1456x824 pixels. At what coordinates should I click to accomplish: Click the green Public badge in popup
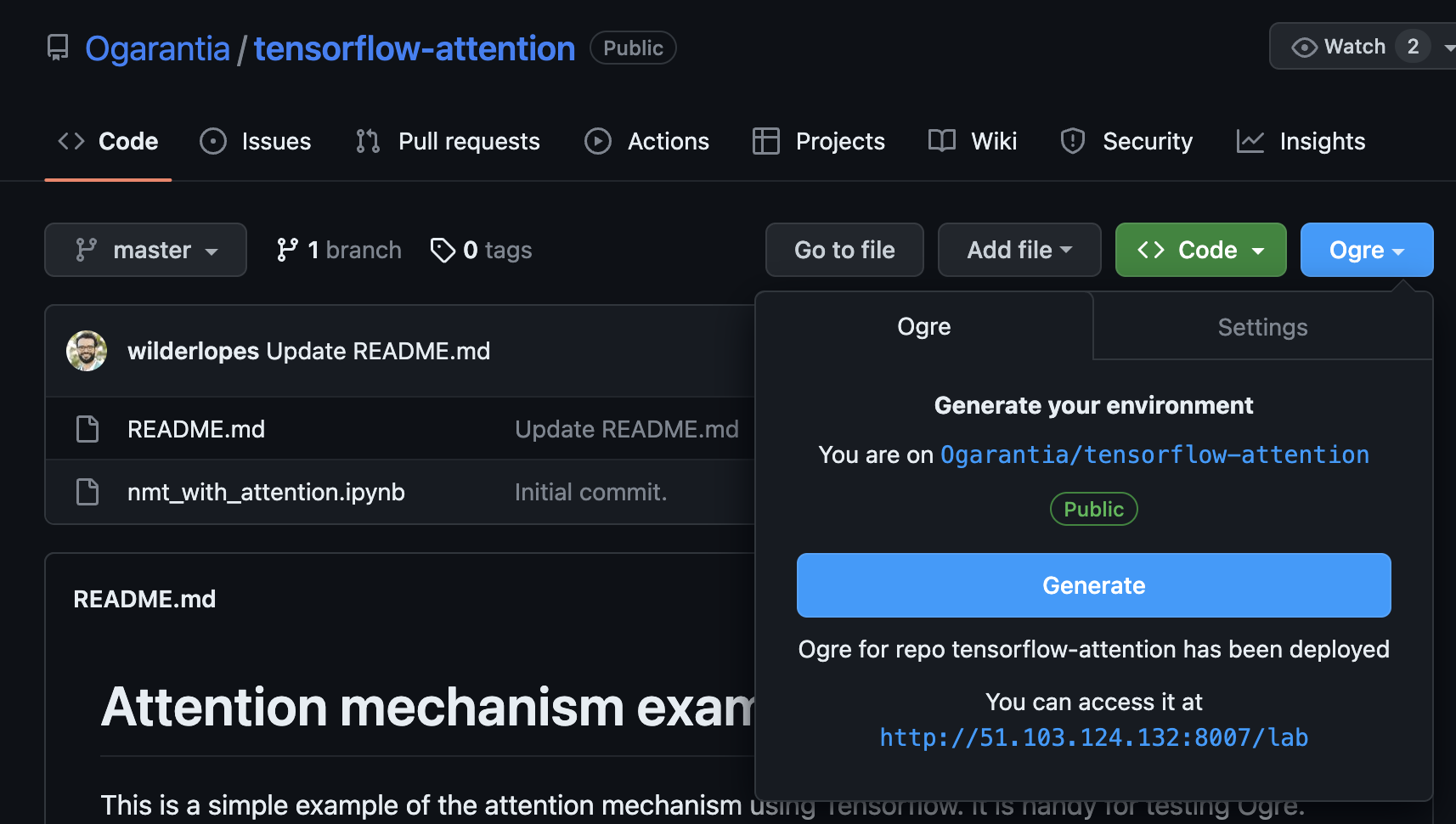click(x=1093, y=509)
